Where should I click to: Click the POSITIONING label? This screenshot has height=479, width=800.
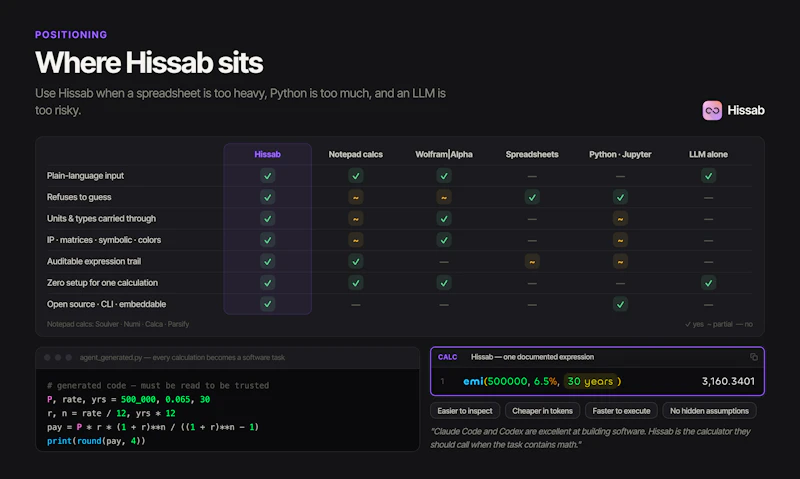[x=71, y=35]
